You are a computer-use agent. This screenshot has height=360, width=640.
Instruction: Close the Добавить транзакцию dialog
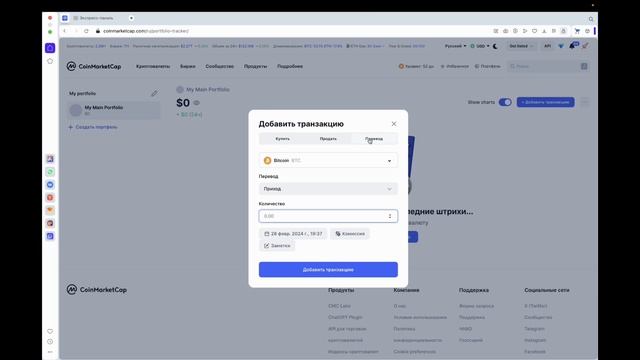pyautogui.click(x=393, y=124)
